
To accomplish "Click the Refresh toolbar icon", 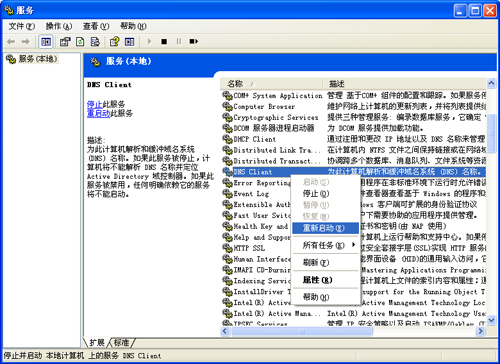I will (80, 42).
